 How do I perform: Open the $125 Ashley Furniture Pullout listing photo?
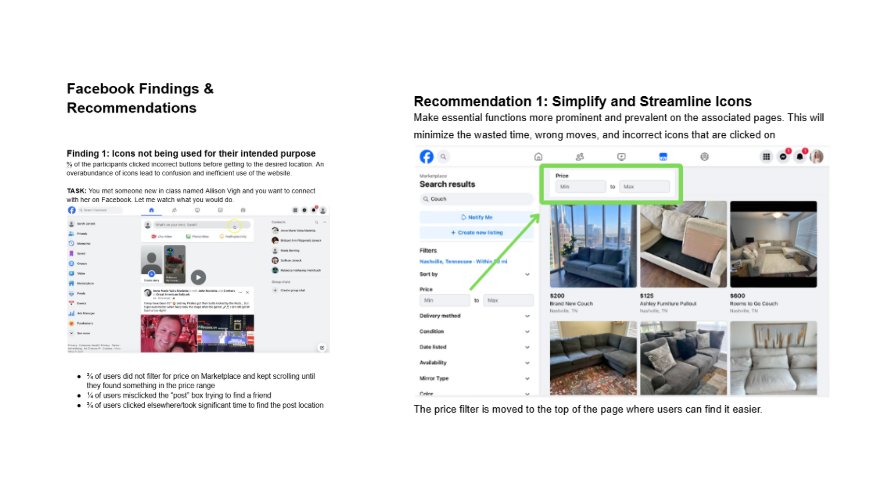pyautogui.click(x=683, y=245)
